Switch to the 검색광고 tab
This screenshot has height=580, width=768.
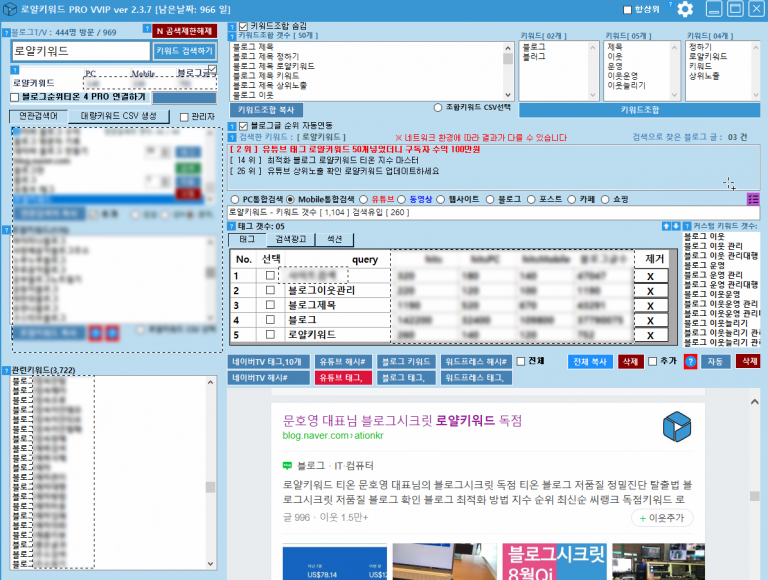pyautogui.click(x=291, y=240)
